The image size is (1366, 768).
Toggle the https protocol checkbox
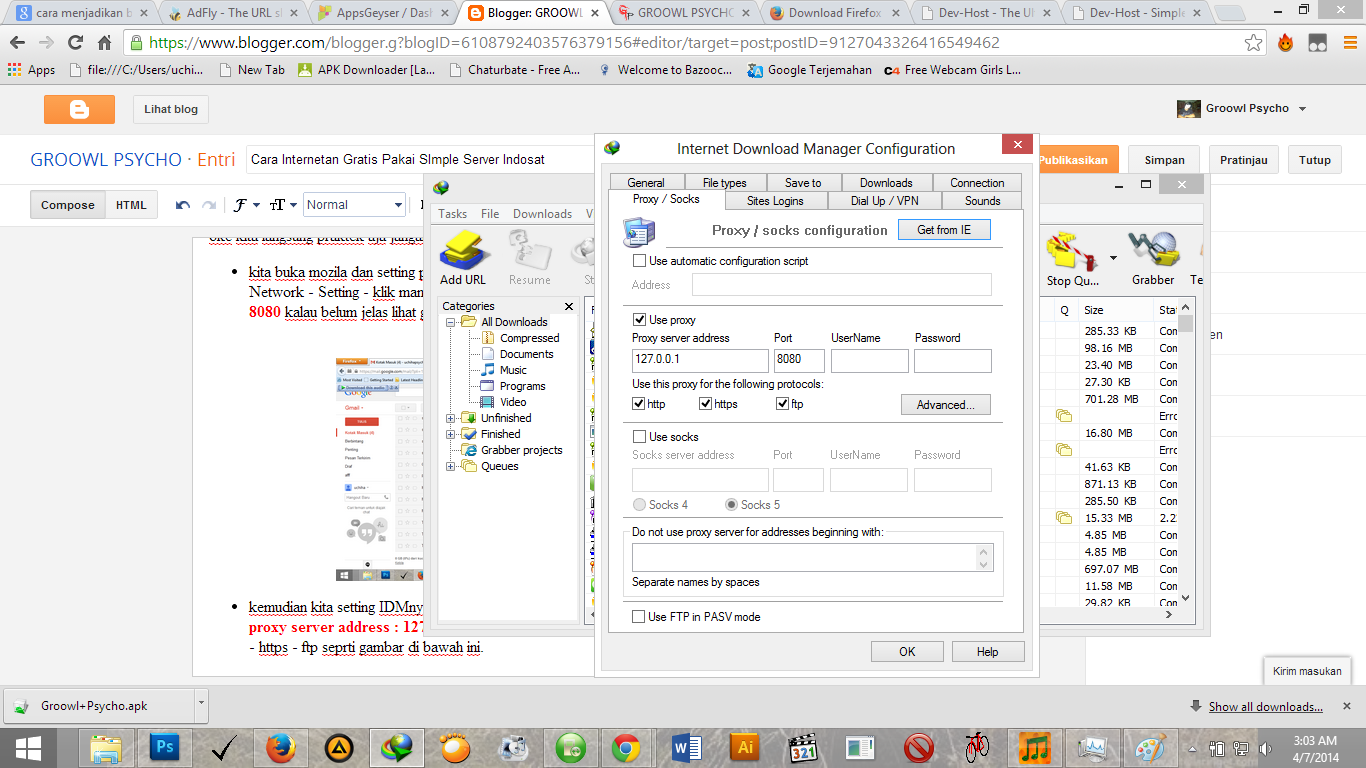(705, 404)
